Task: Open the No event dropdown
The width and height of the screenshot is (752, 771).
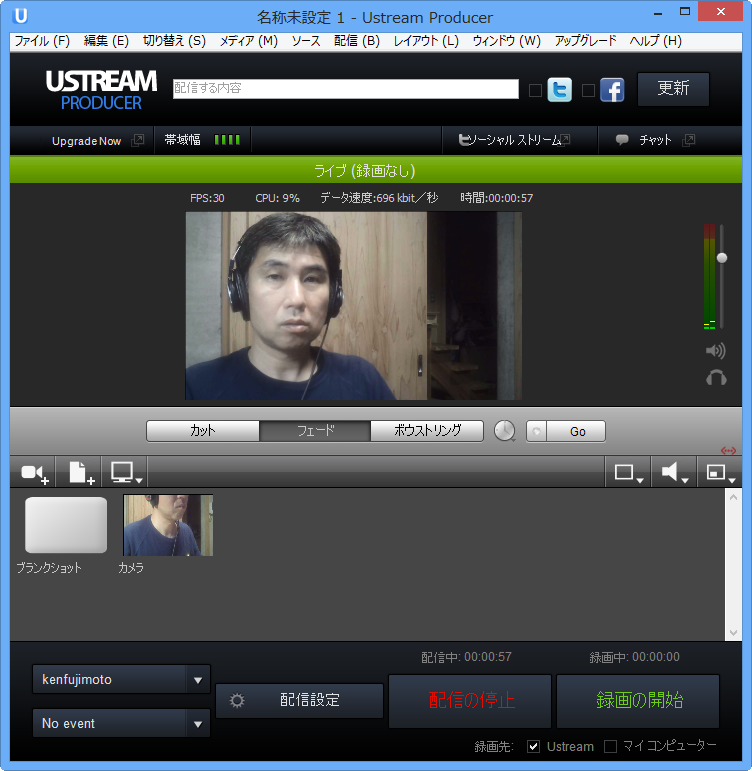Action: [x=121, y=723]
